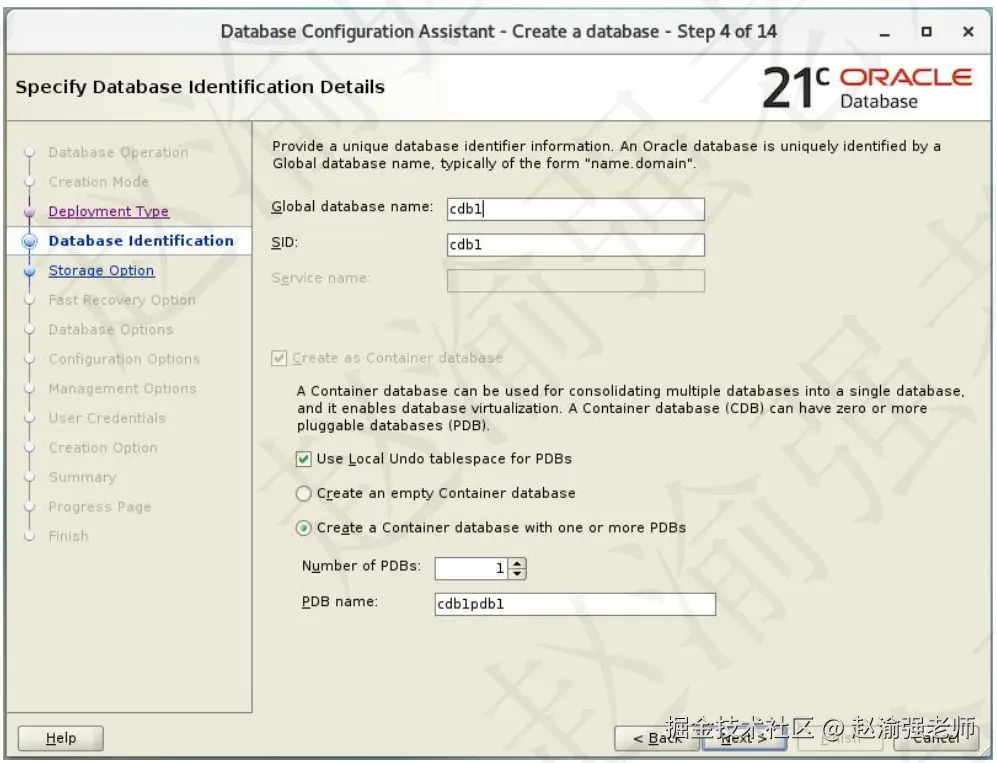
Task: Proceed with the Next button
Action: pos(745,738)
